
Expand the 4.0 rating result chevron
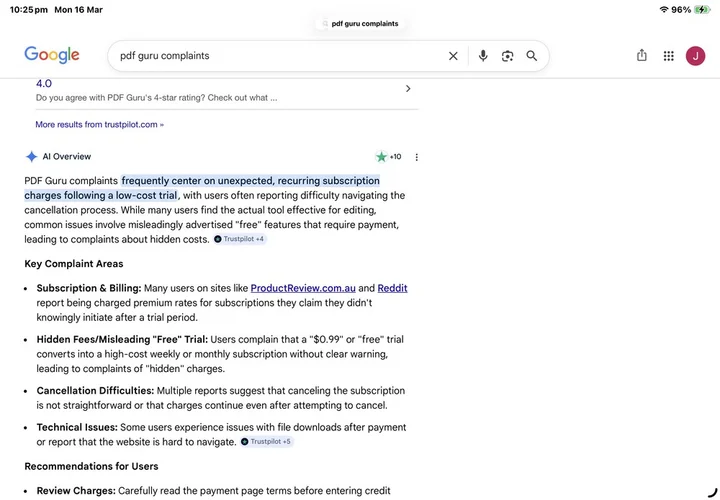[x=408, y=89]
